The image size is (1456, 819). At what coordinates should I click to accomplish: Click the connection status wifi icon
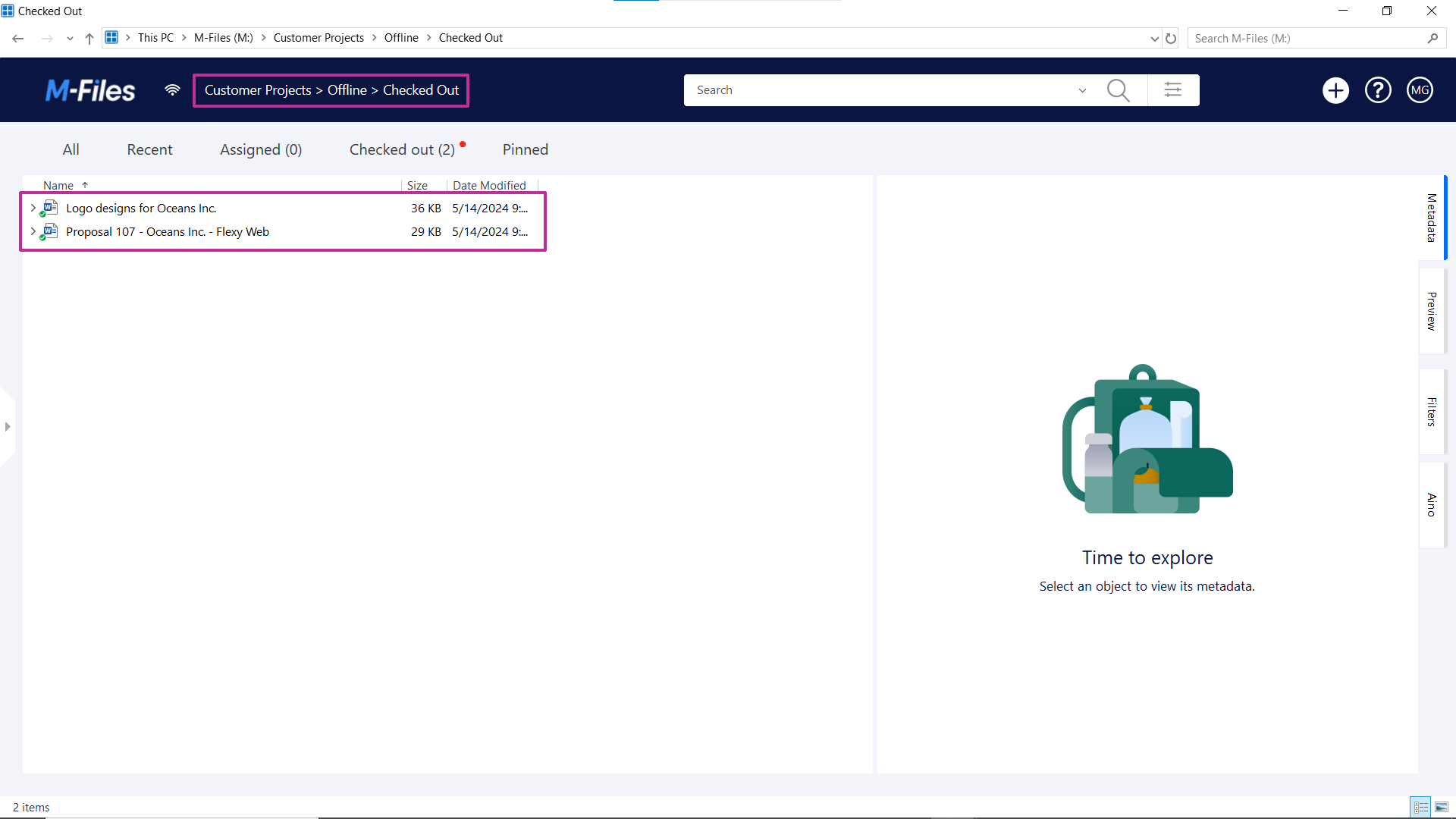click(x=172, y=90)
